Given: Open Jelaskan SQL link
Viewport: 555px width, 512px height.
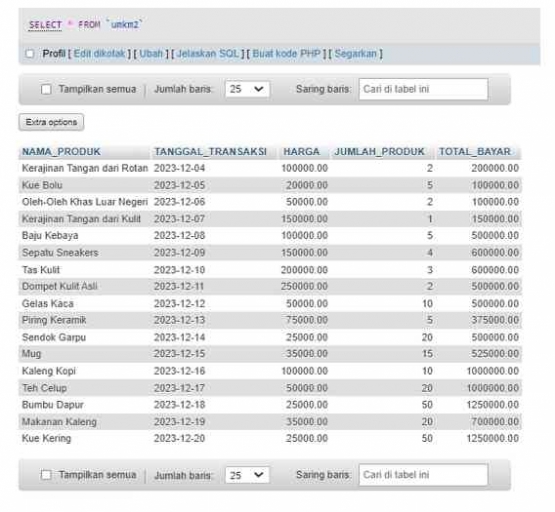Looking at the screenshot, I should (x=207, y=54).
